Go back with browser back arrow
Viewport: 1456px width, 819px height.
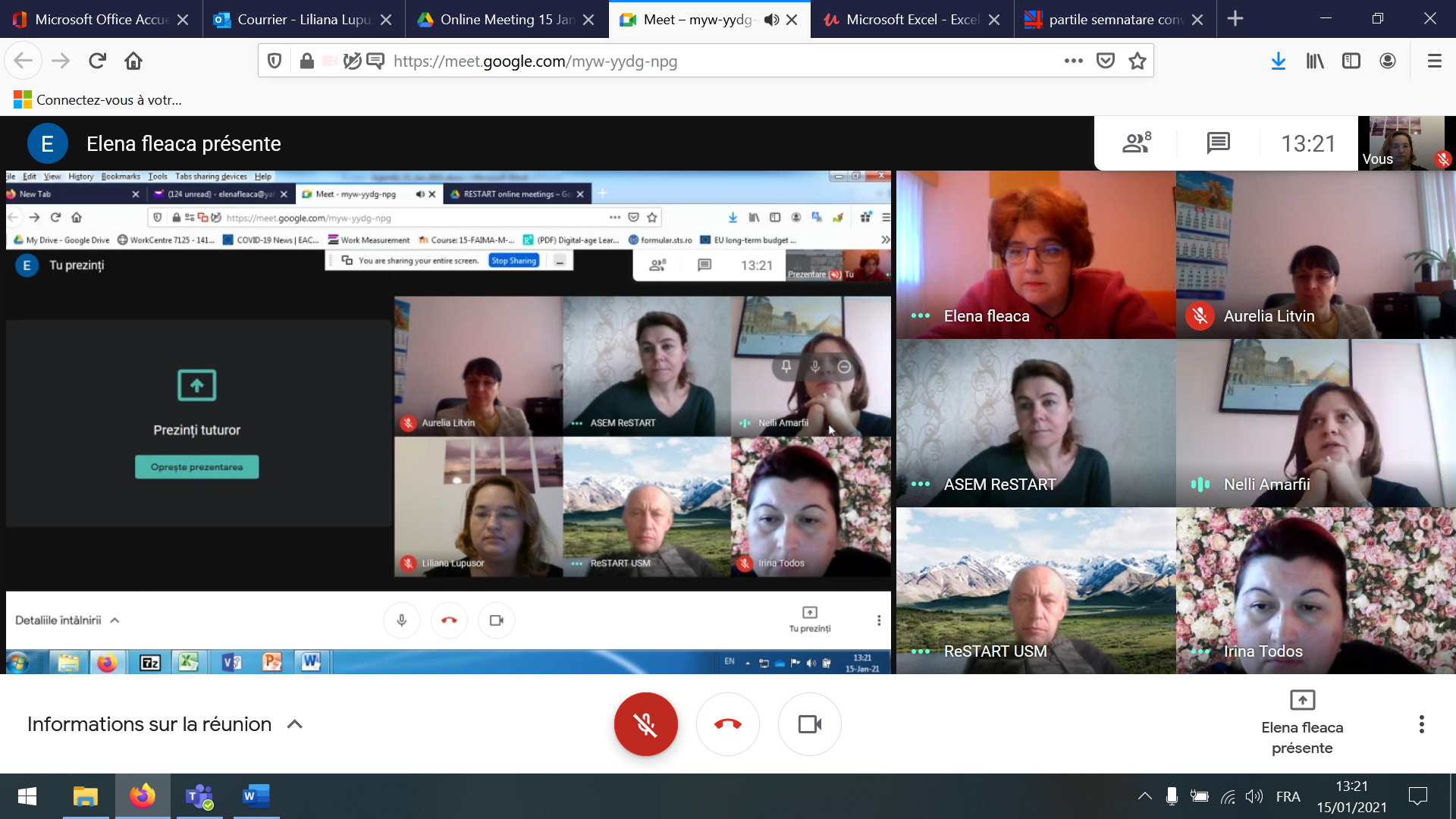tap(23, 61)
